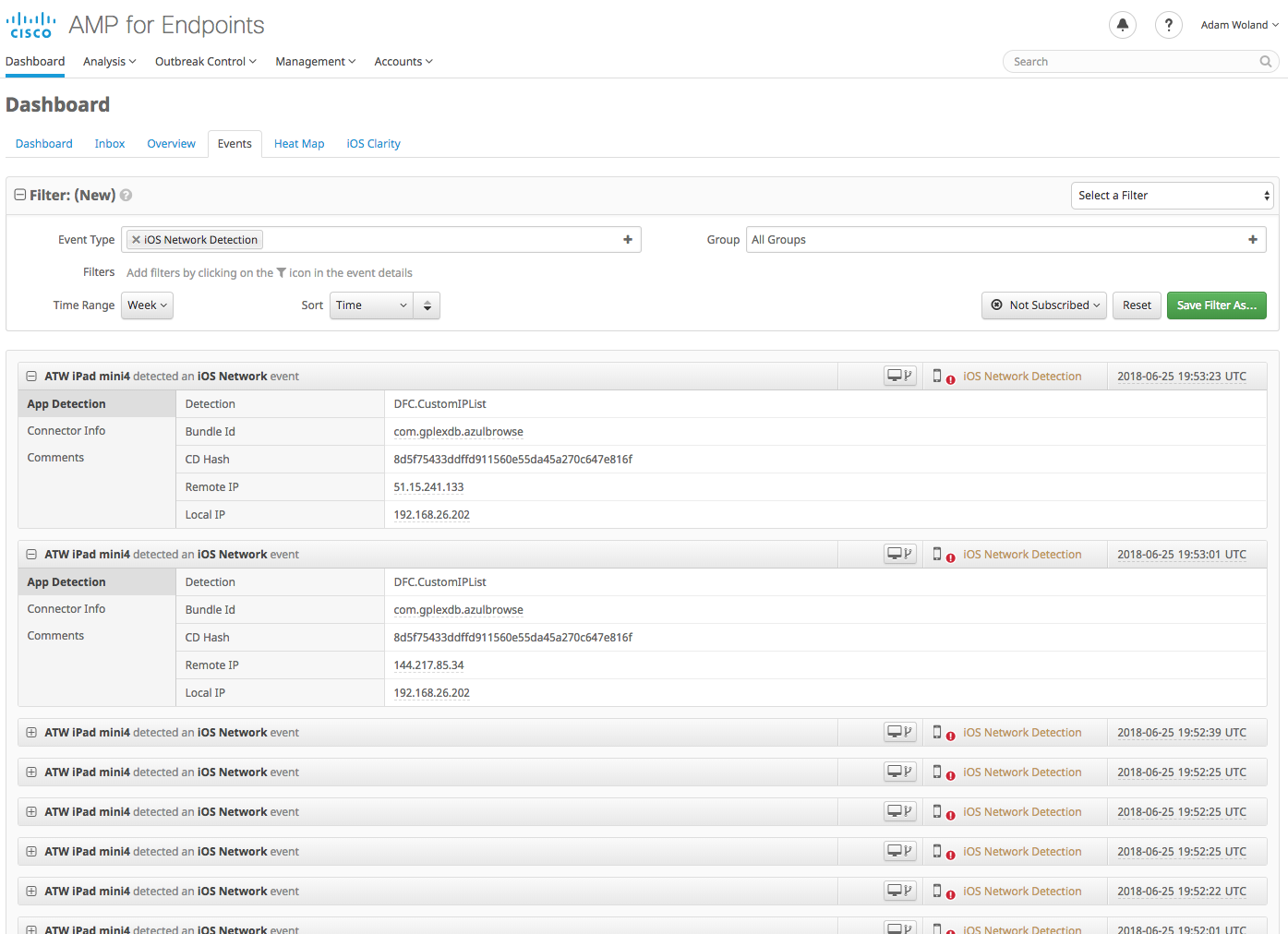
Task: Click the Remote IP 51.15.241.133 link
Action: click(428, 487)
